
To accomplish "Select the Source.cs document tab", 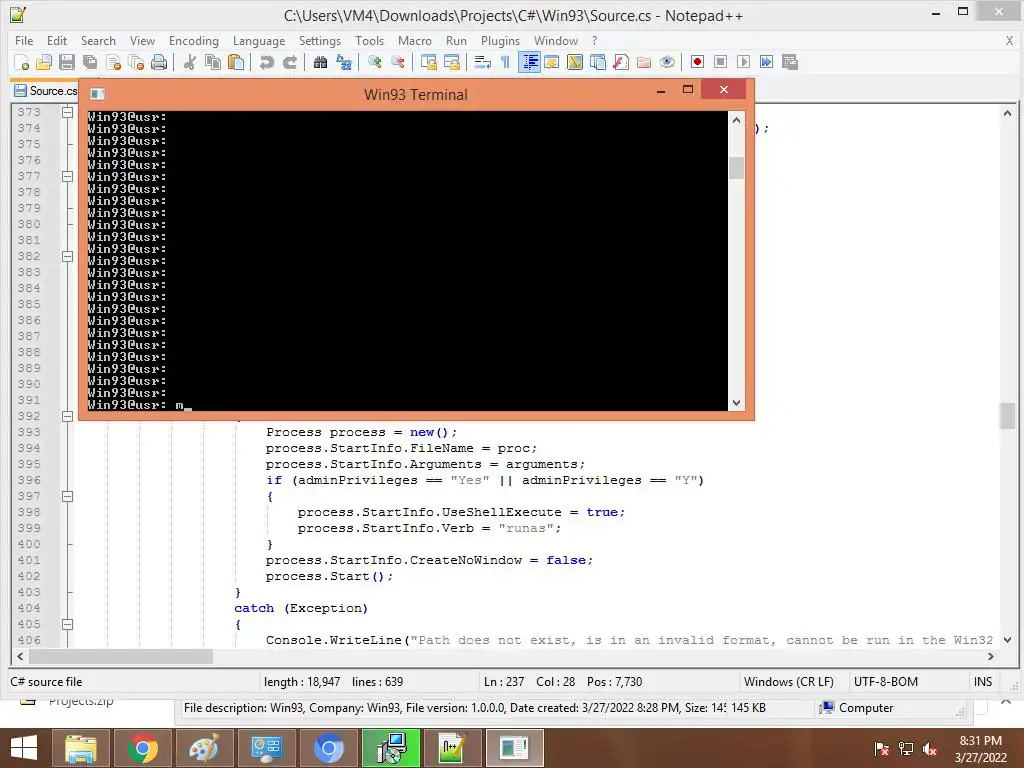I will 45,91.
